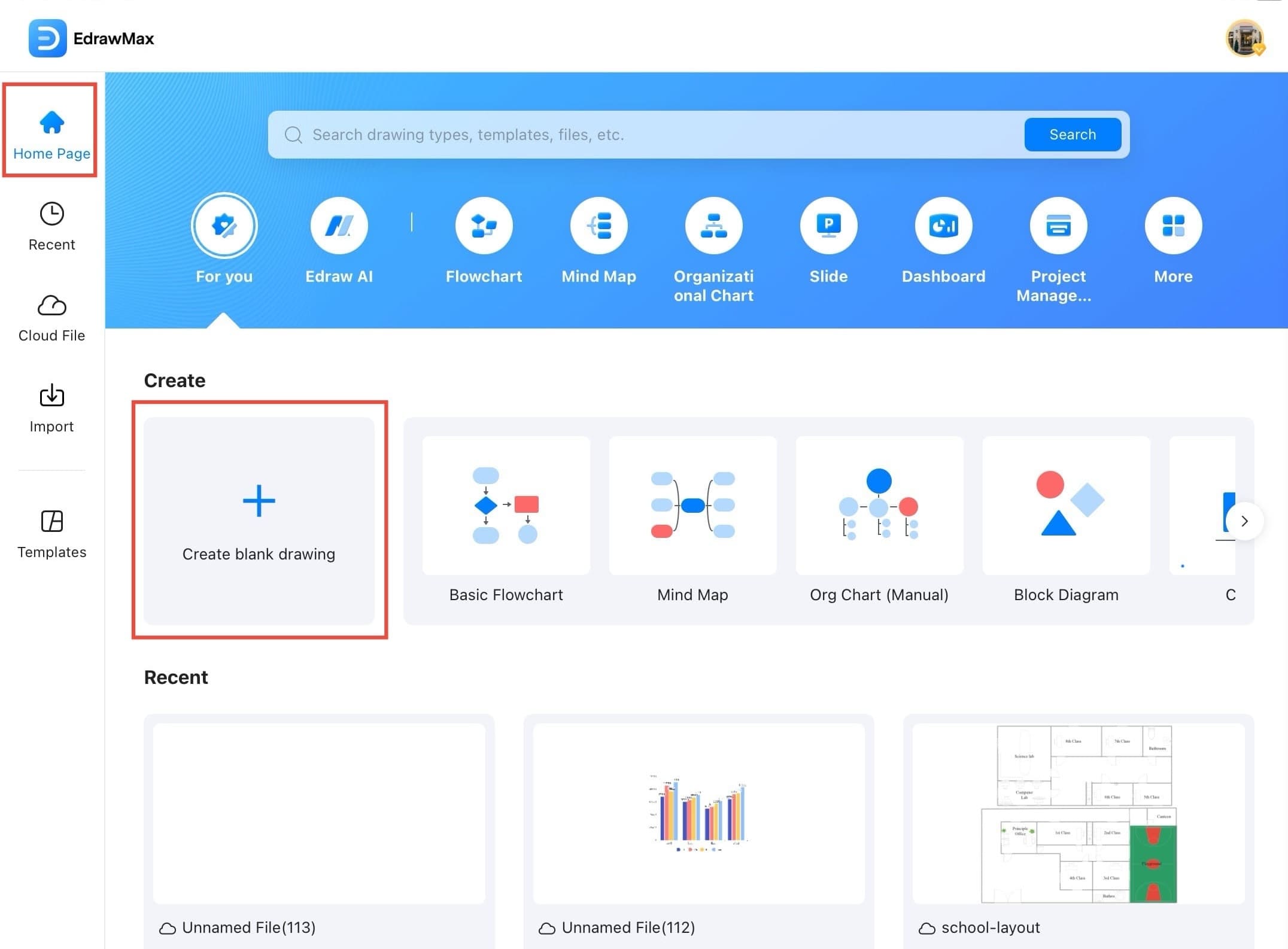Open the Templates sidebar section
The height and width of the screenshot is (949, 1288).
pyautogui.click(x=51, y=534)
